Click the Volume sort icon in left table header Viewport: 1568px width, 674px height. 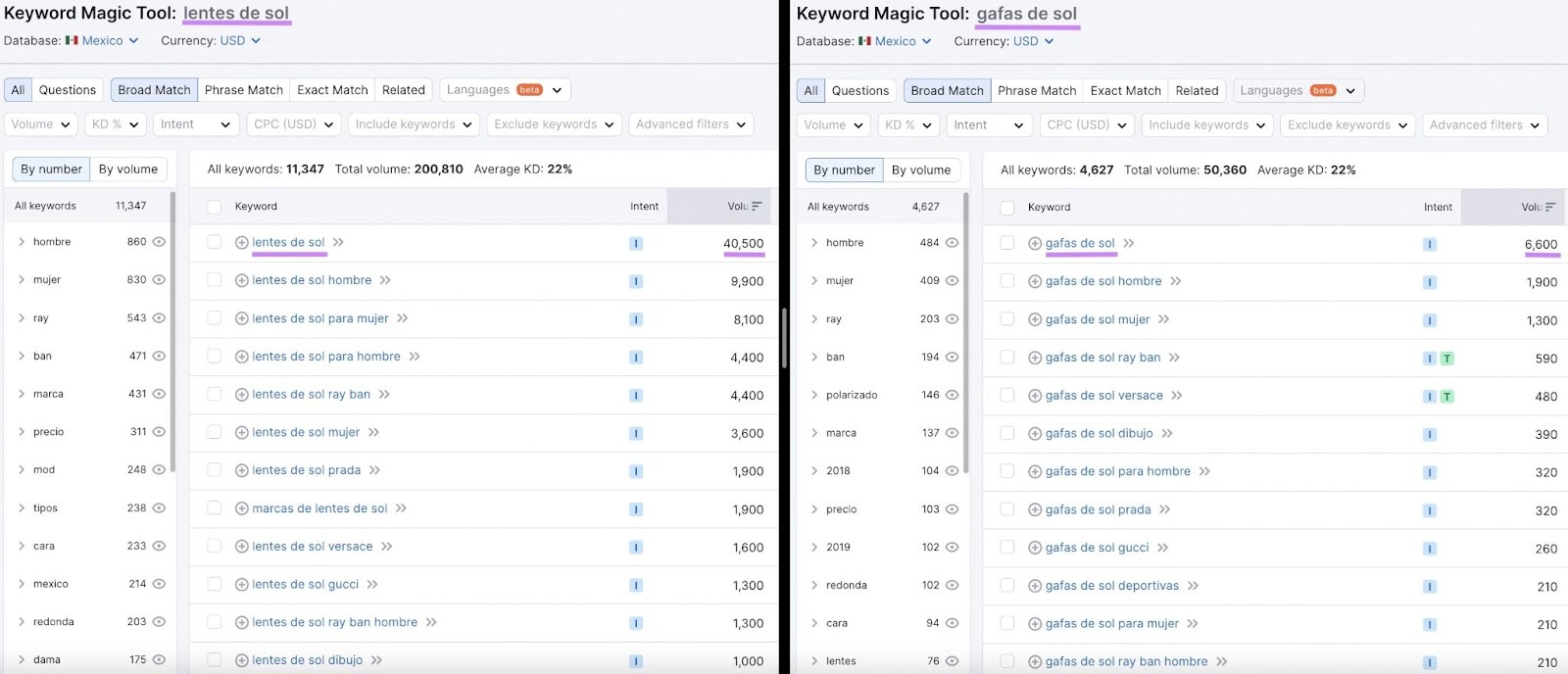click(757, 207)
